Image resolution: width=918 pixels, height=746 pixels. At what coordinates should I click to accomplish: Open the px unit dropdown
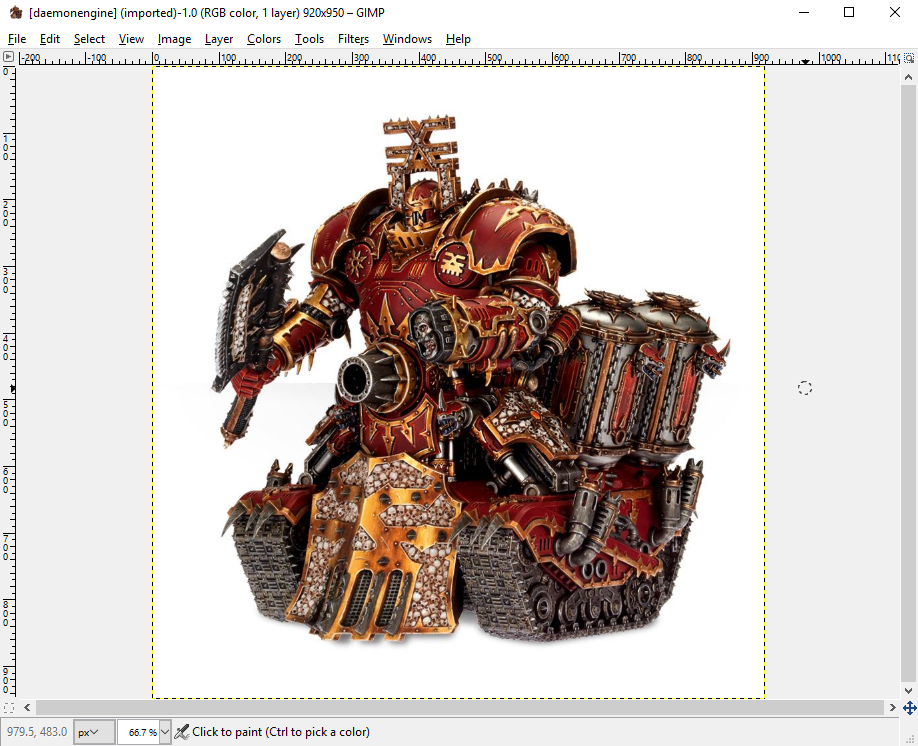point(94,732)
